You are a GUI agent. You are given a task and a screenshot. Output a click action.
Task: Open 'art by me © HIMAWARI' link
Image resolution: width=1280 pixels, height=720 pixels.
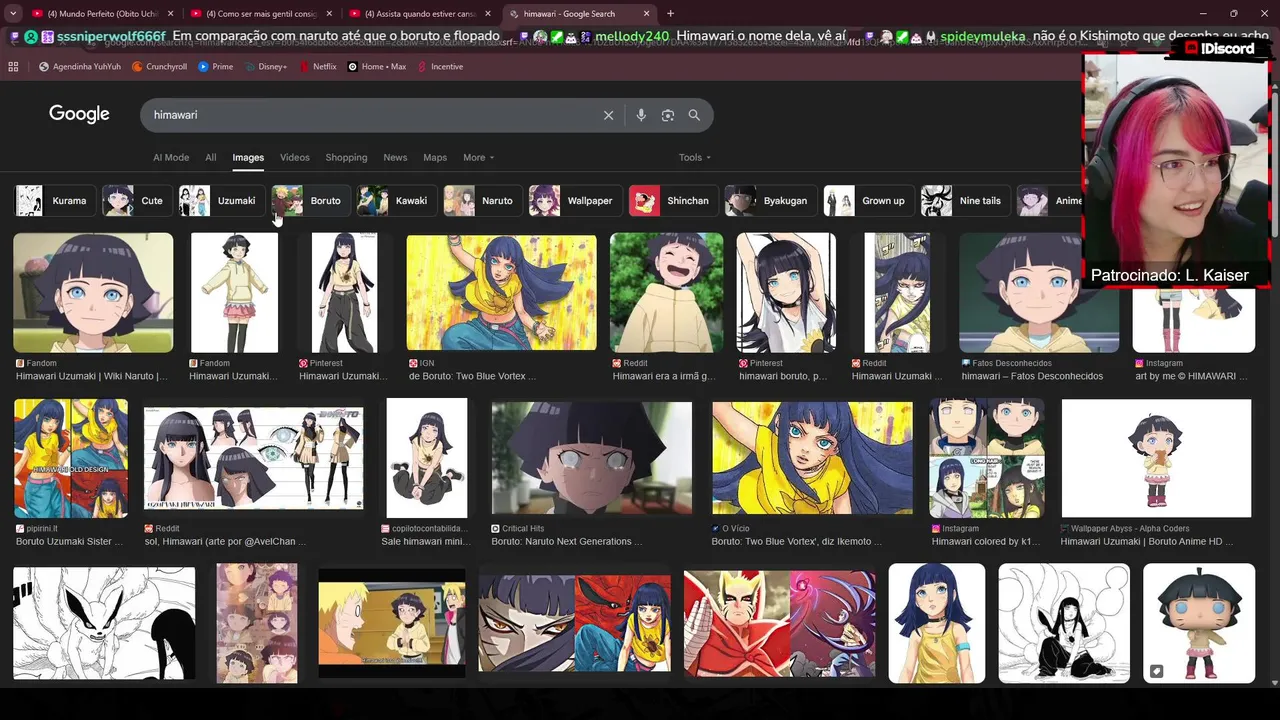coord(1192,376)
